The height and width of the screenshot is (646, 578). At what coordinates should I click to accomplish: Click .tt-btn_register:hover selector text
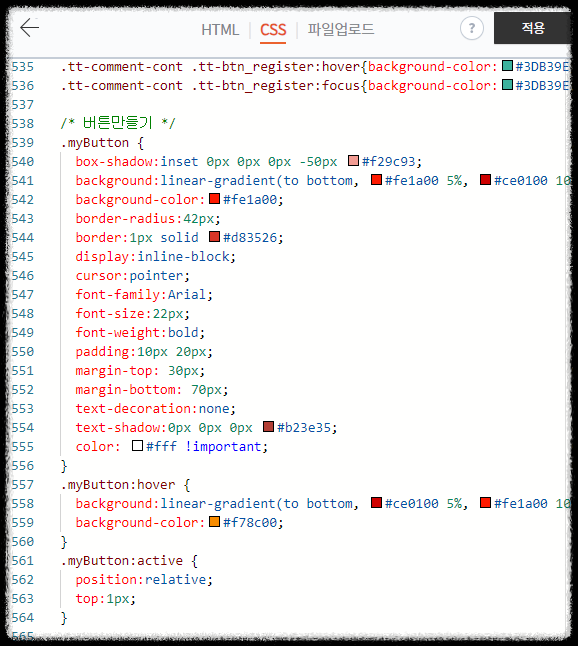pos(276,67)
